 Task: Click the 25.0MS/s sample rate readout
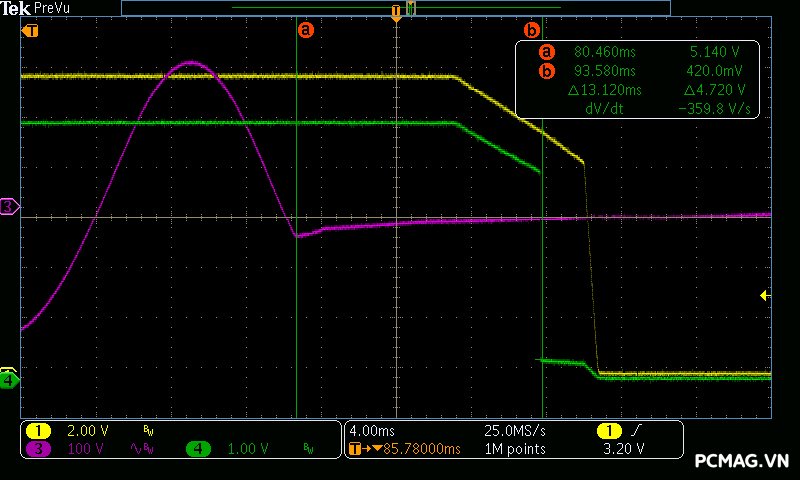point(515,431)
